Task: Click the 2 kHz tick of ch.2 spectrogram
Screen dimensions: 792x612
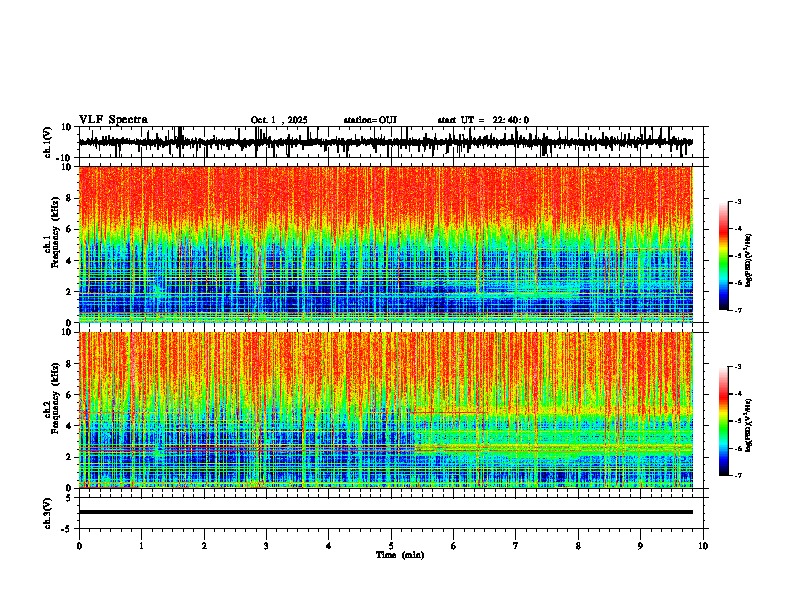Action: [x=71, y=457]
